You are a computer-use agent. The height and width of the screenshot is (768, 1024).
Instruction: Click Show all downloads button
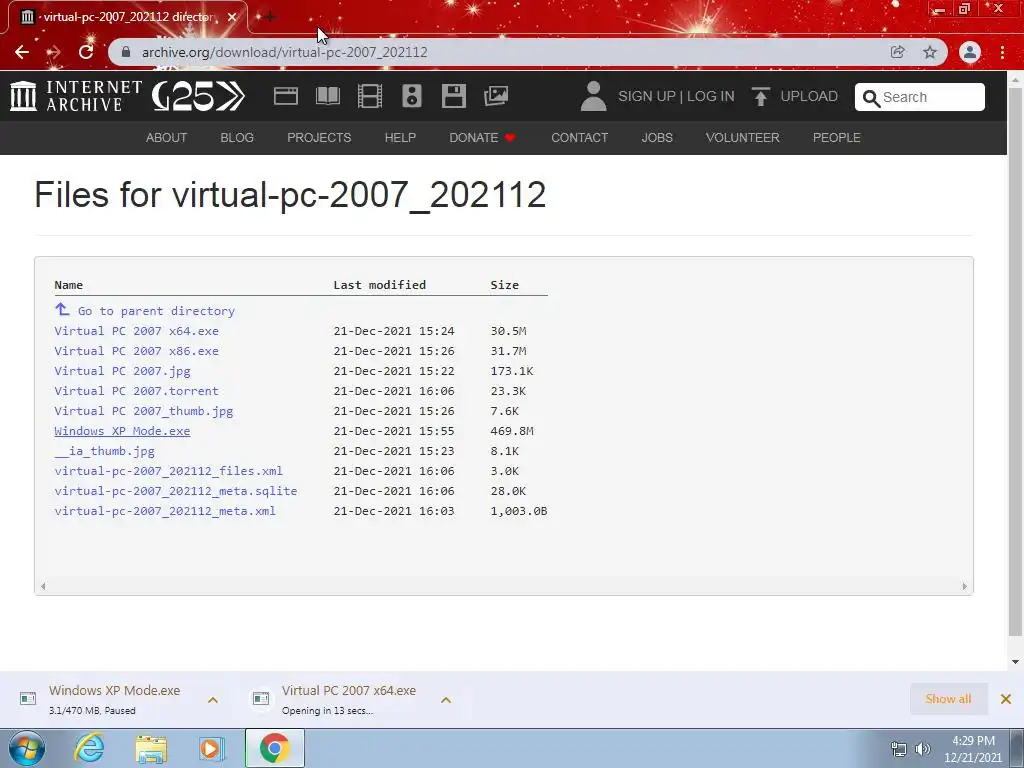coord(948,699)
